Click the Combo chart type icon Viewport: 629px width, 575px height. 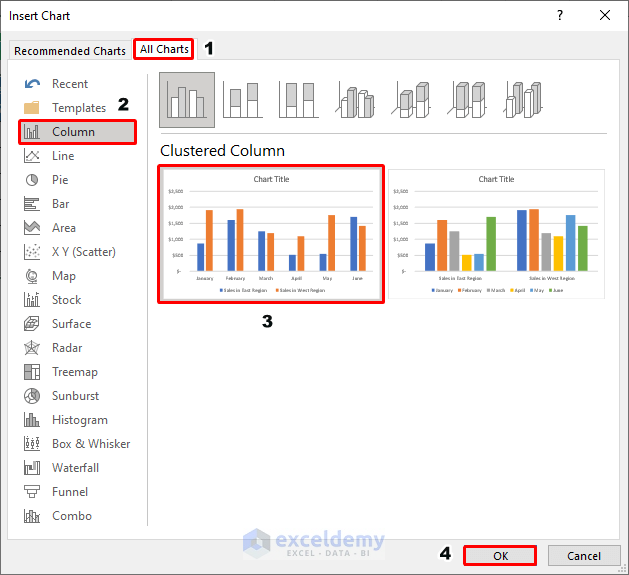coord(32,516)
